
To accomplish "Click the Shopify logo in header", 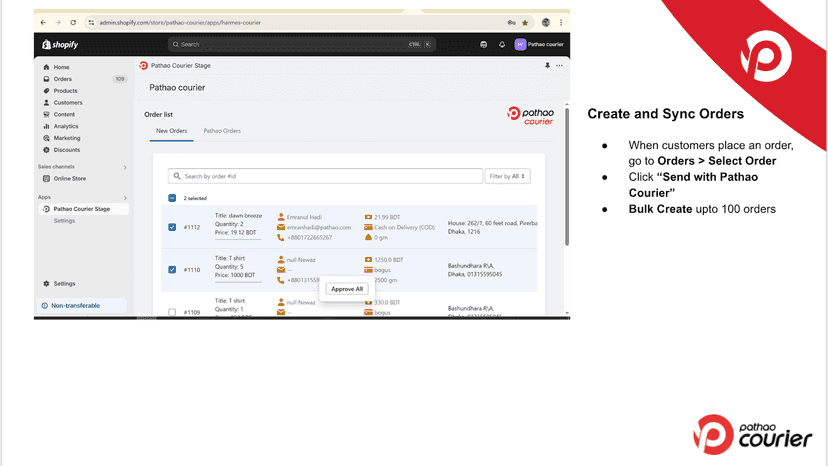I will coord(60,44).
